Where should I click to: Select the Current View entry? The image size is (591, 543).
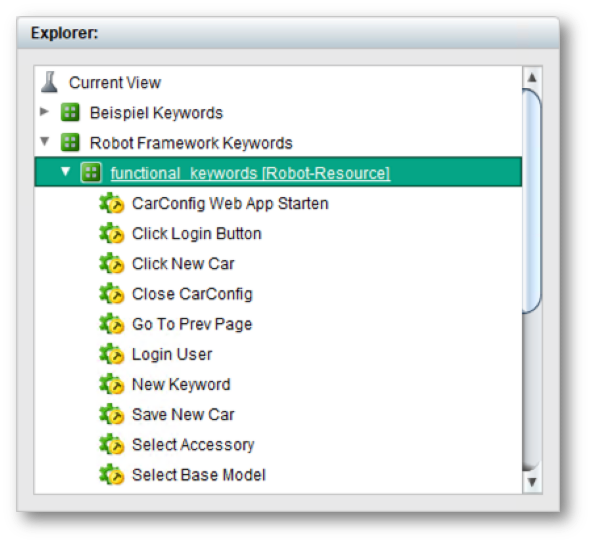point(115,83)
